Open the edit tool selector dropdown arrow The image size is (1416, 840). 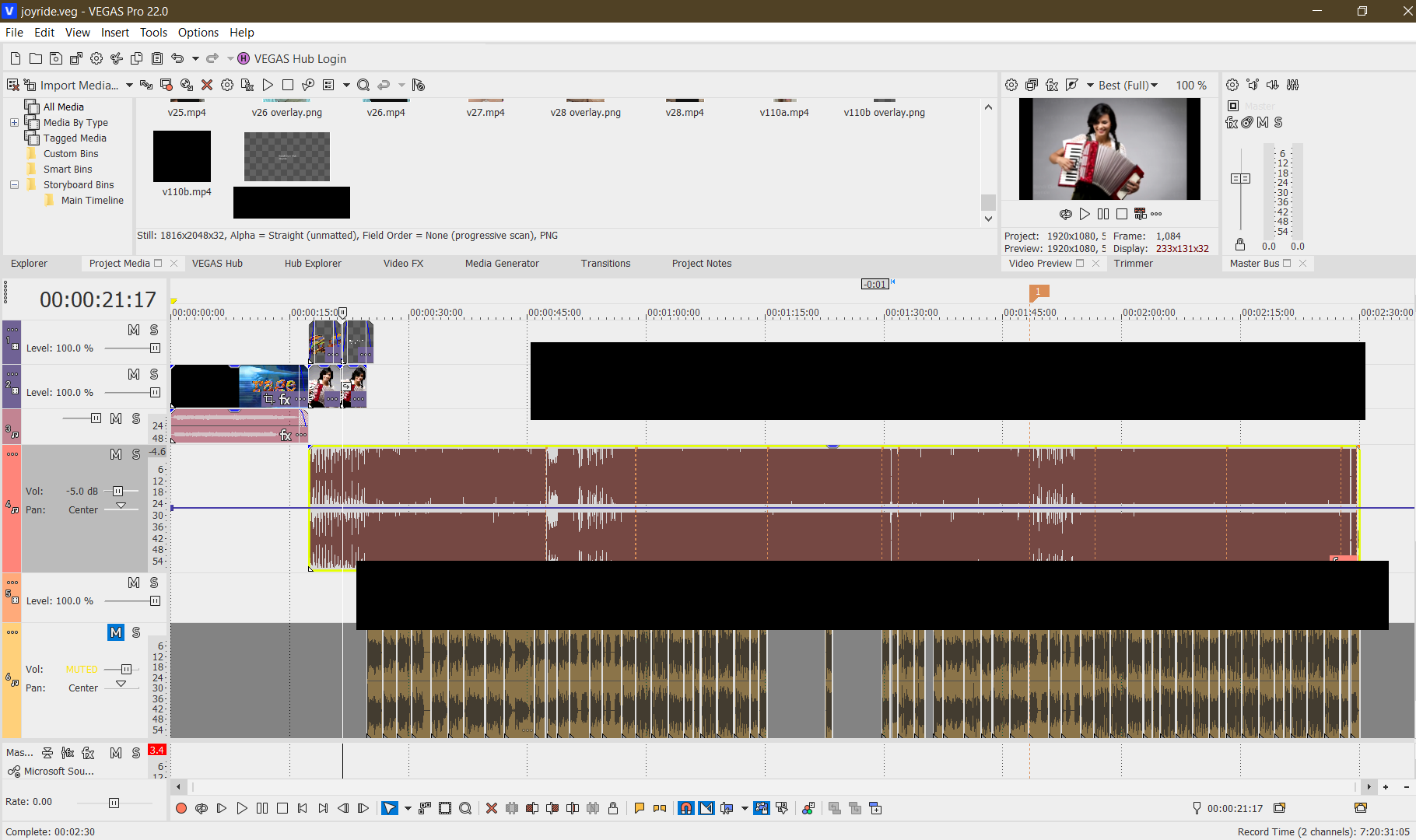pyautogui.click(x=408, y=808)
